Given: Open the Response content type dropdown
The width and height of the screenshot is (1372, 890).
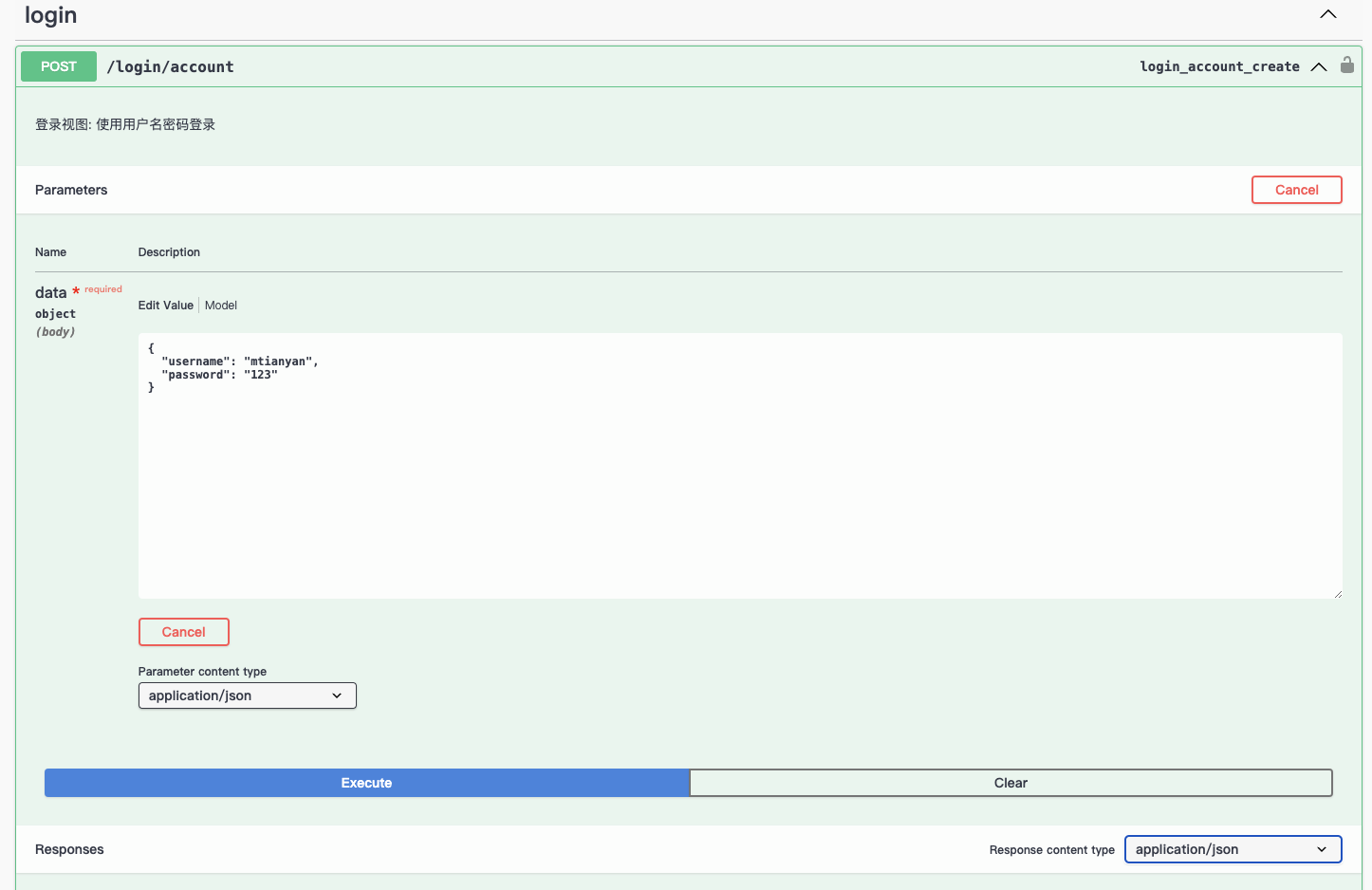Looking at the screenshot, I should click(x=1233, y=849).
